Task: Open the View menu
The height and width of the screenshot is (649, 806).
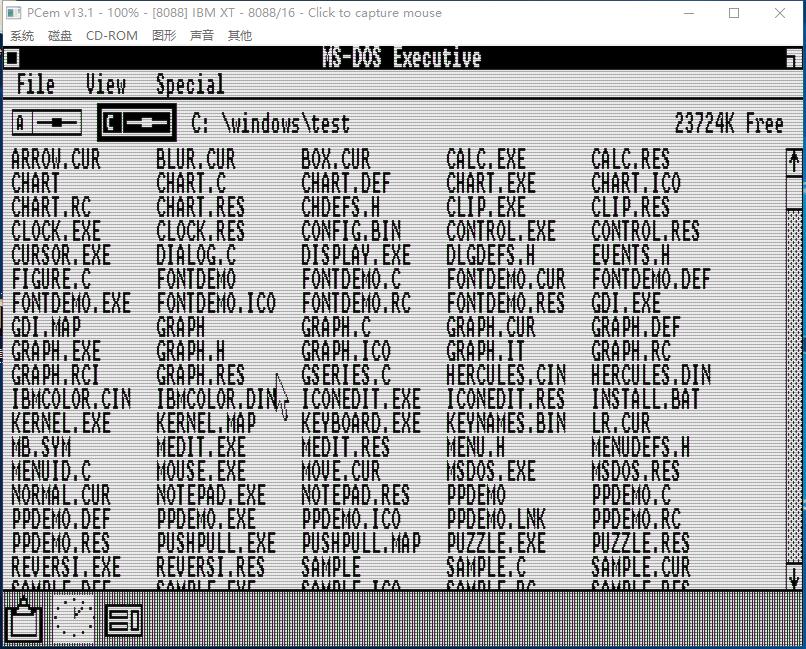Action: coord(105,84)
